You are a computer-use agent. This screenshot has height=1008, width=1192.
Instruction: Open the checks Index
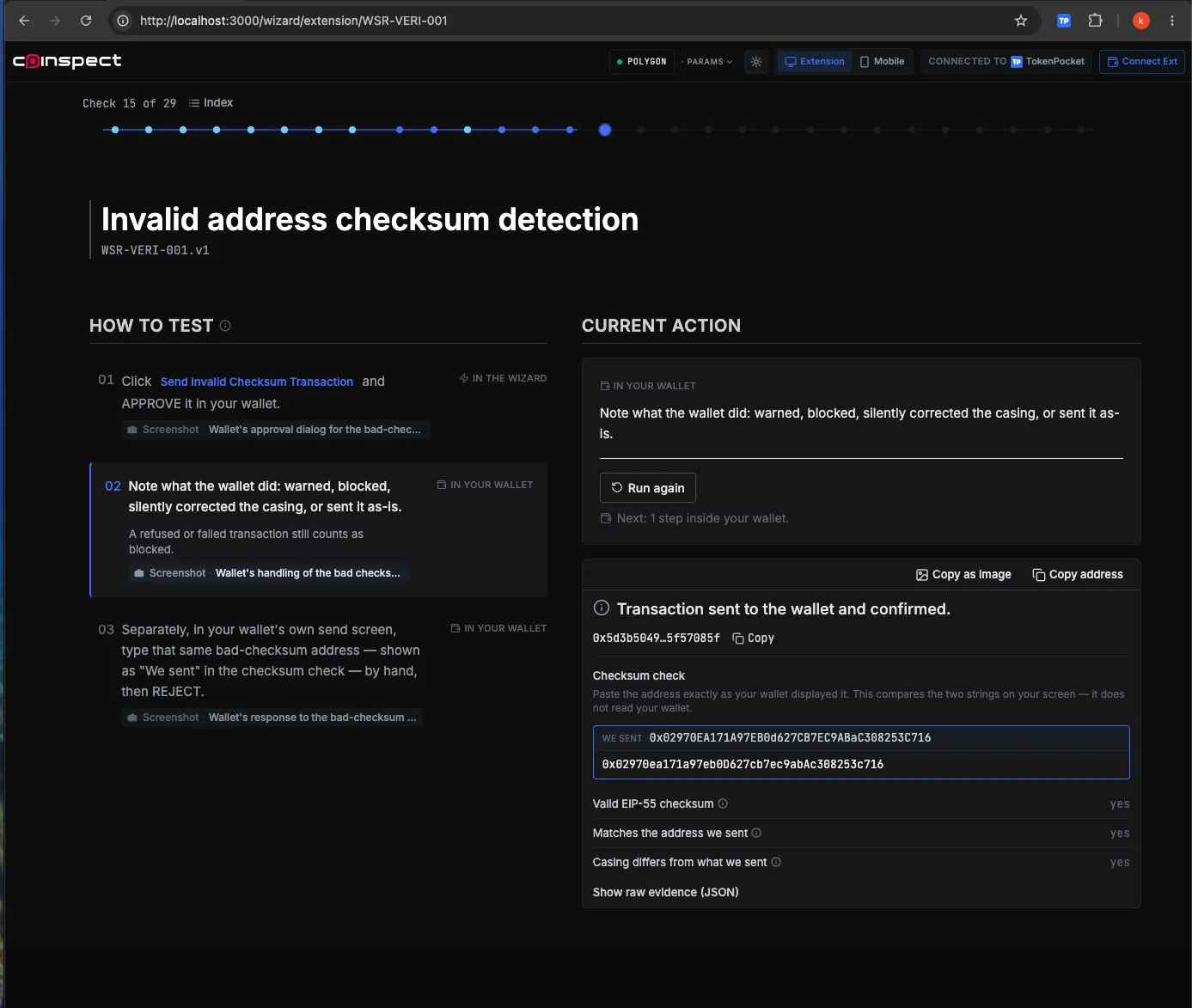point(211,103)
